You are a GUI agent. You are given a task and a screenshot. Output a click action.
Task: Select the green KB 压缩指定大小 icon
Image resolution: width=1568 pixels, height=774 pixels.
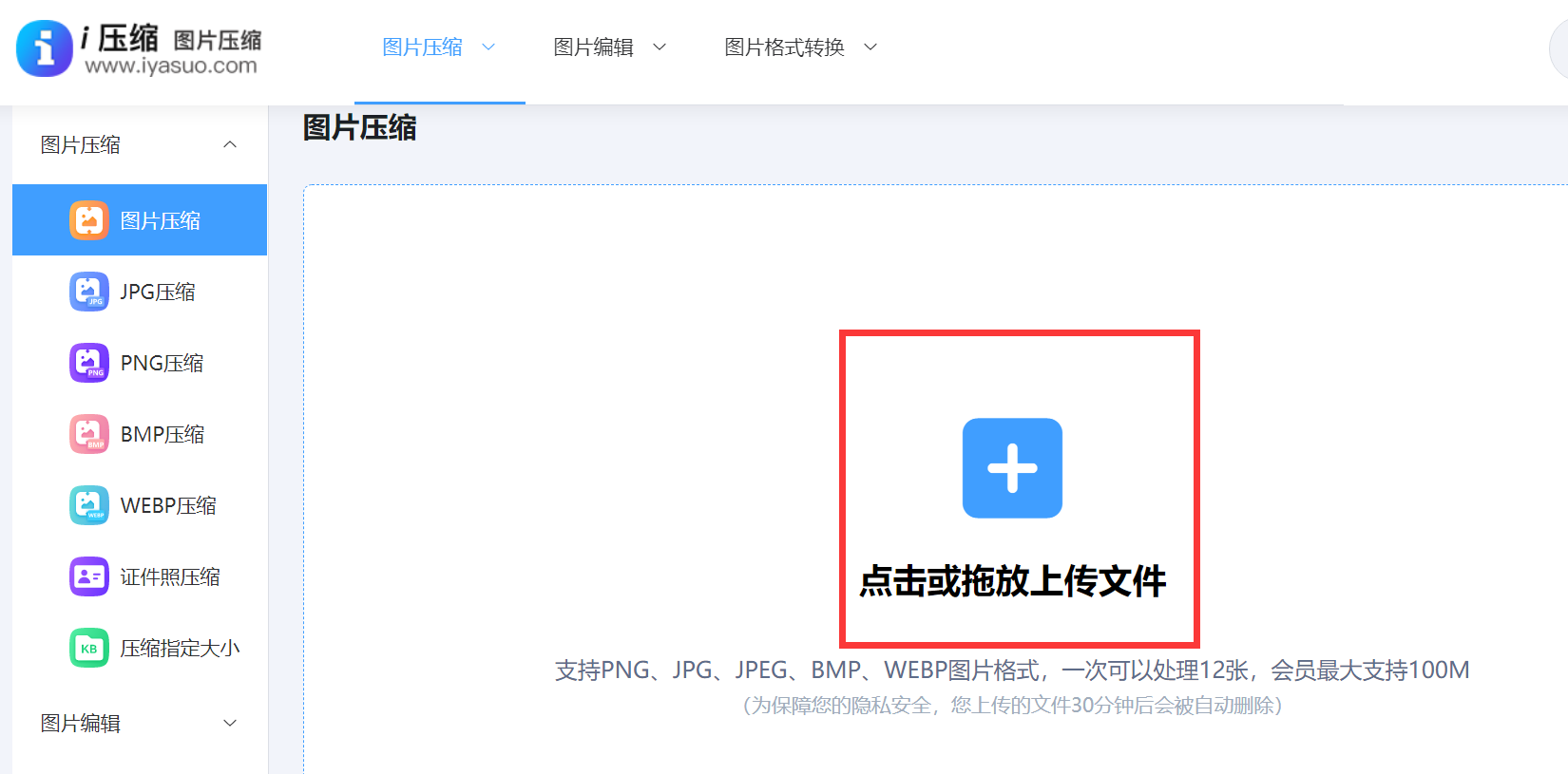(x=89, y=648)
